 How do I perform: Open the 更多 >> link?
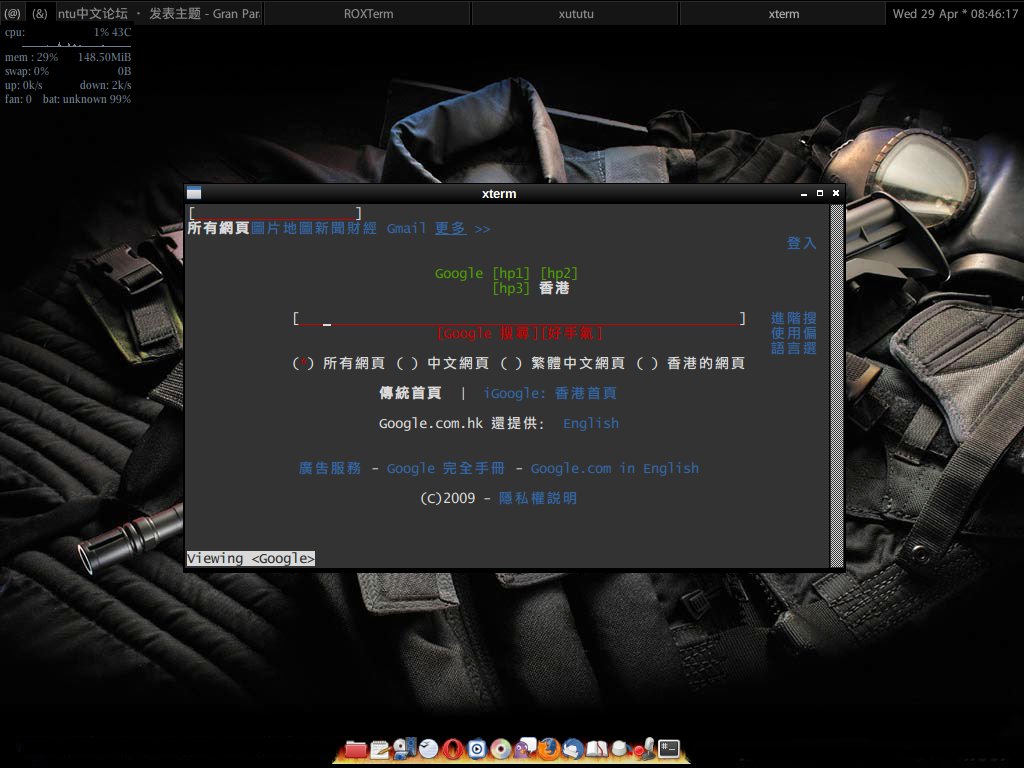click(462, 229)
